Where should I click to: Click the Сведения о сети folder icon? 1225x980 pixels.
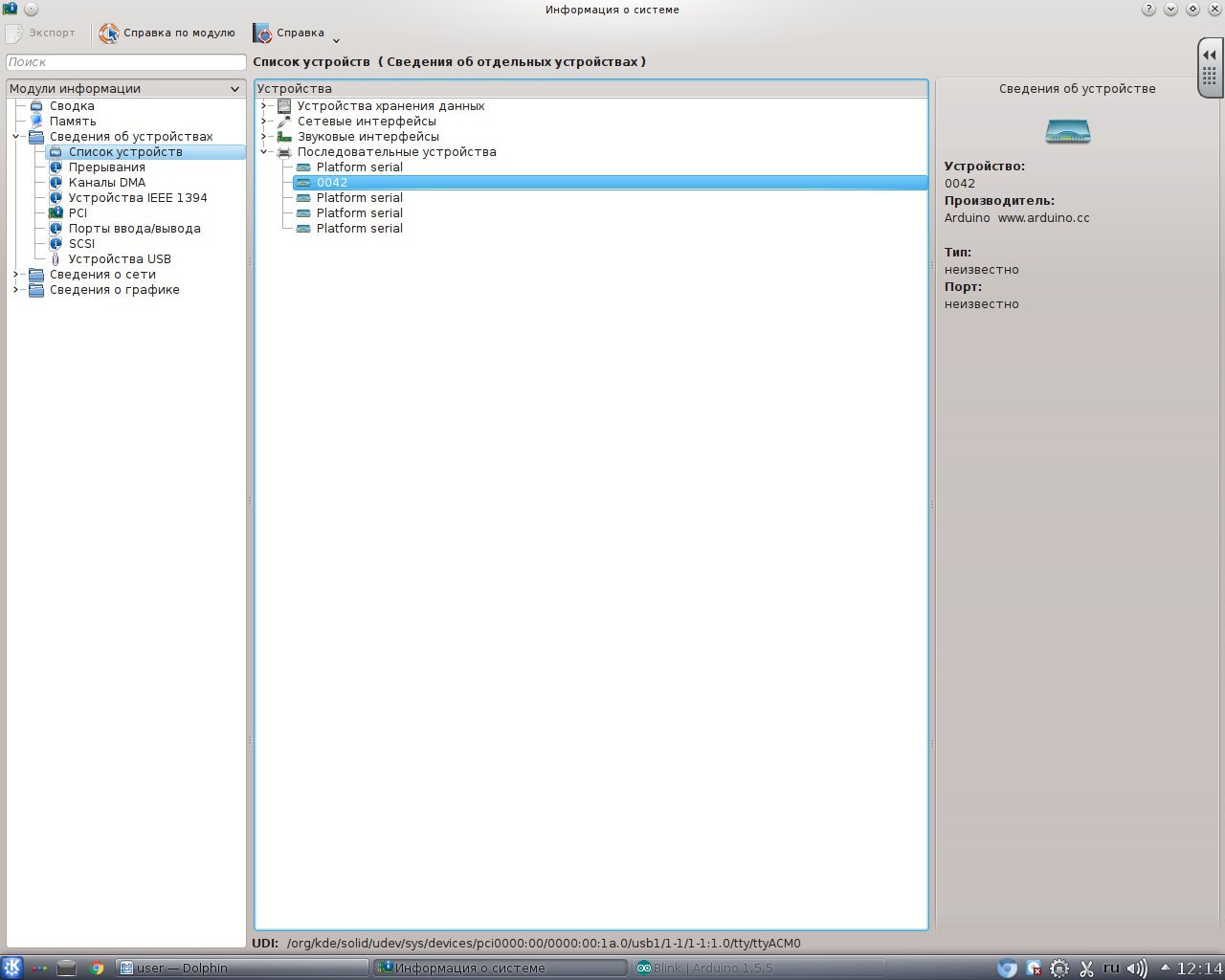(36, 275)
